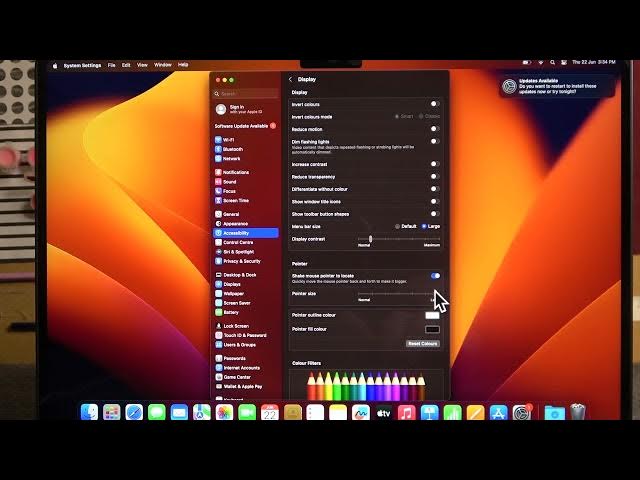Click the Pointer size slider
Image resolution: width=640 pixels, height=480 pixels.
[398, 293]
